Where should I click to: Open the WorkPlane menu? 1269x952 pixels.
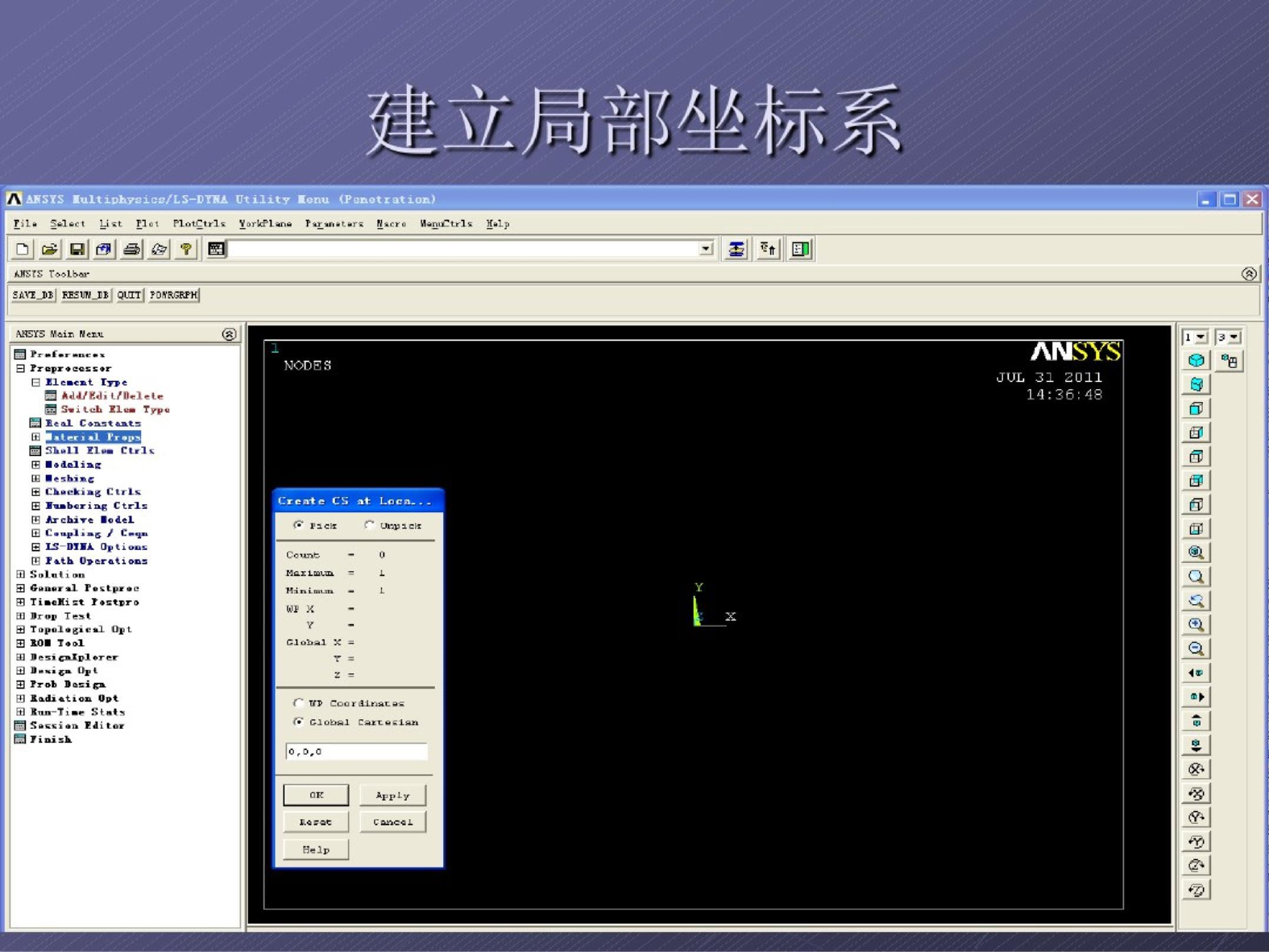(265, 224)
